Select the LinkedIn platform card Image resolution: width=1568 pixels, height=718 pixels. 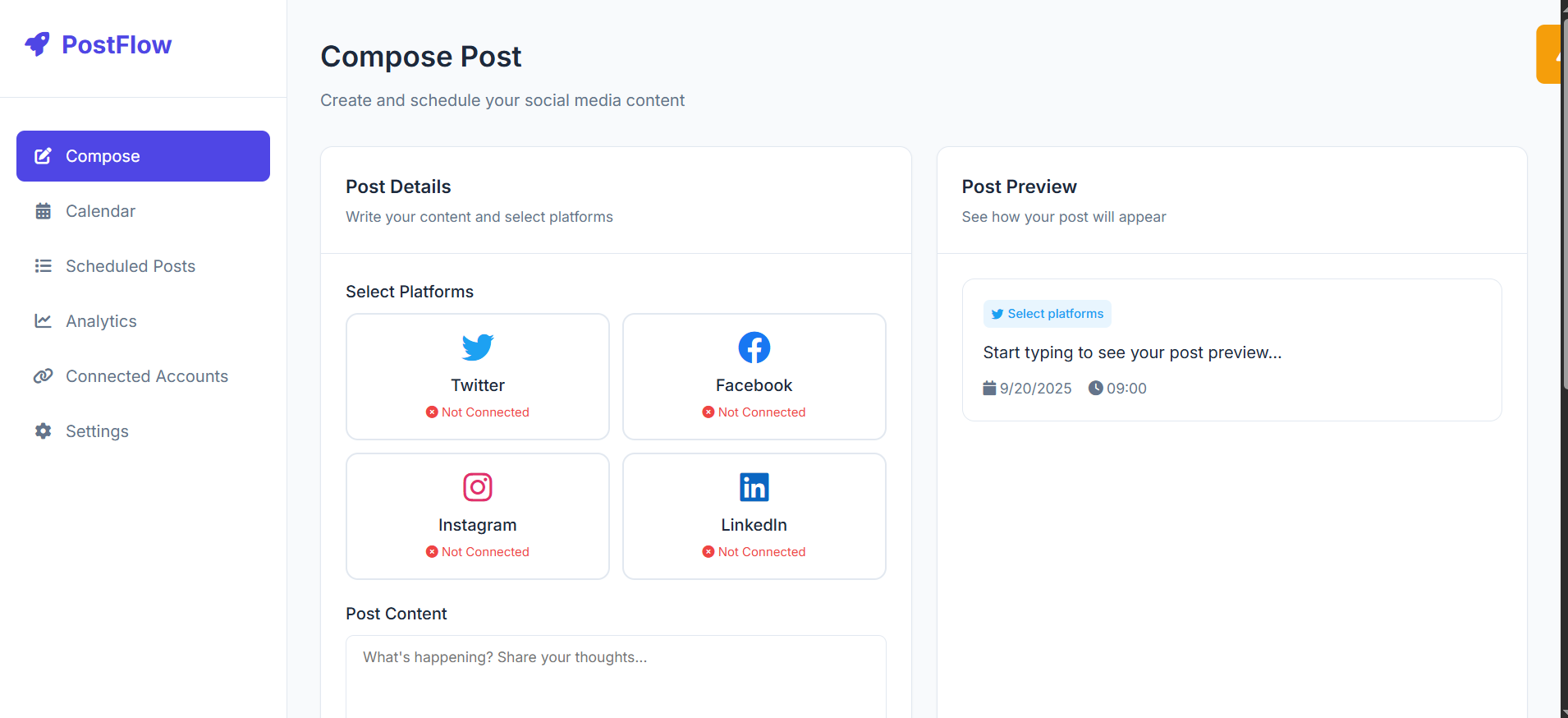(754, 516)
